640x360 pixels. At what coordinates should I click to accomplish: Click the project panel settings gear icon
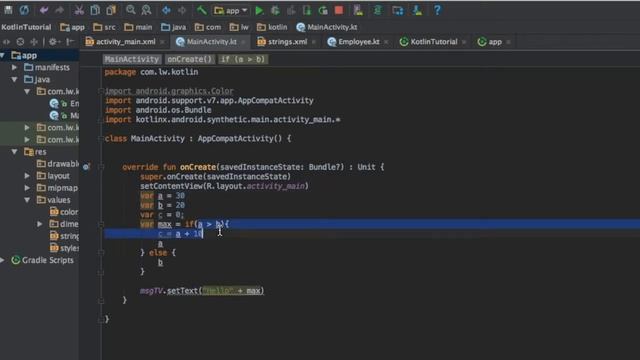(x=53, y=42)
